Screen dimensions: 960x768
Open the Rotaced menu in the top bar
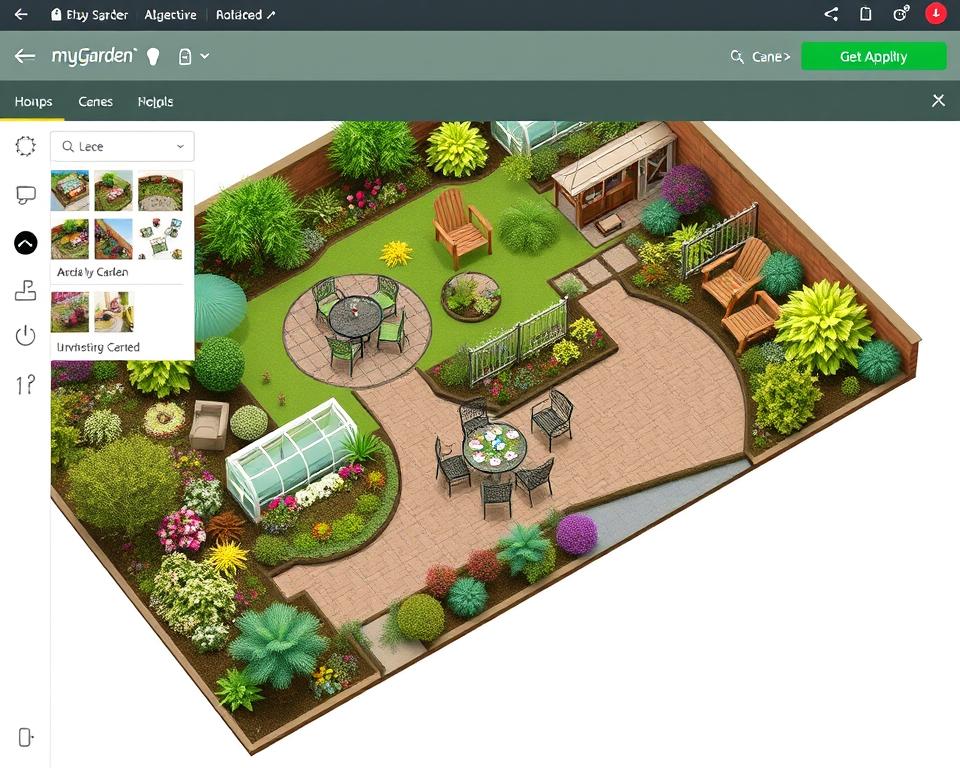(x=240, y=14)
